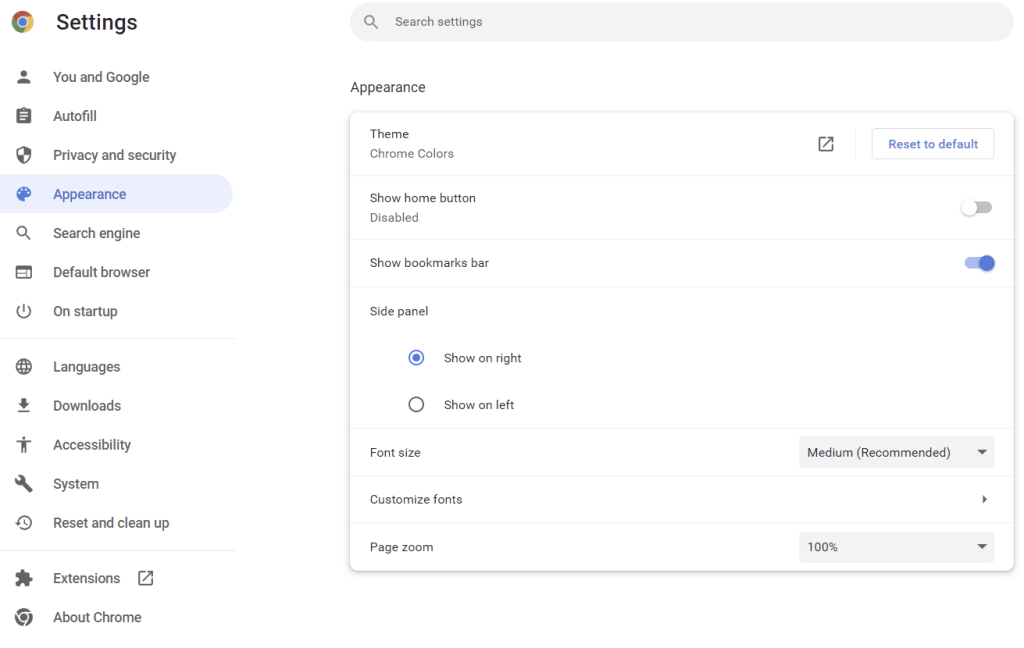Open theme external link icon
Screen dimensions: 1024x648
click(x=826, y=144)
